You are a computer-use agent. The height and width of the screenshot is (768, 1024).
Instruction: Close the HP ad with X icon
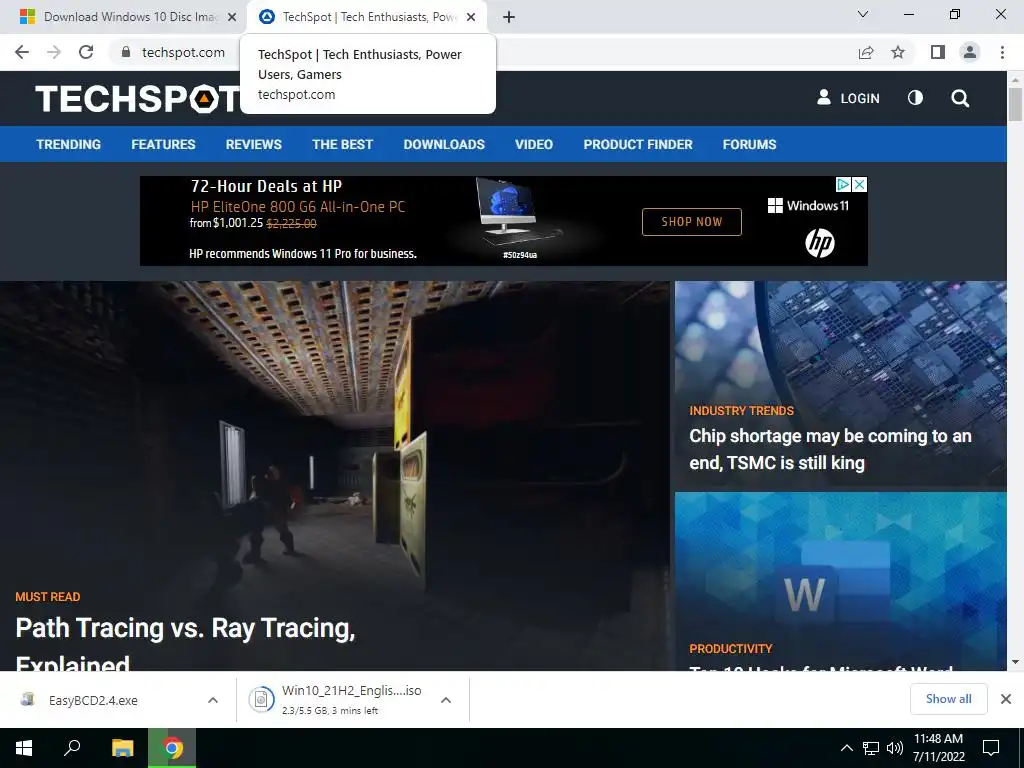pyautogui.click(x=860, y=185)
